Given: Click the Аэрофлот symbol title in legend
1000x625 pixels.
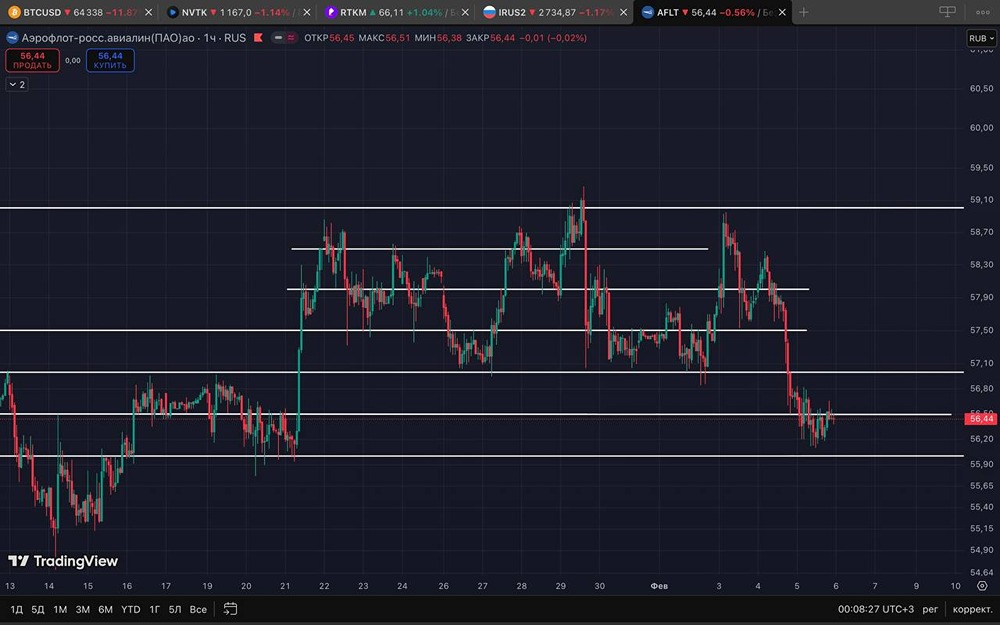Looking at the screenshot, I should (133, 38).
